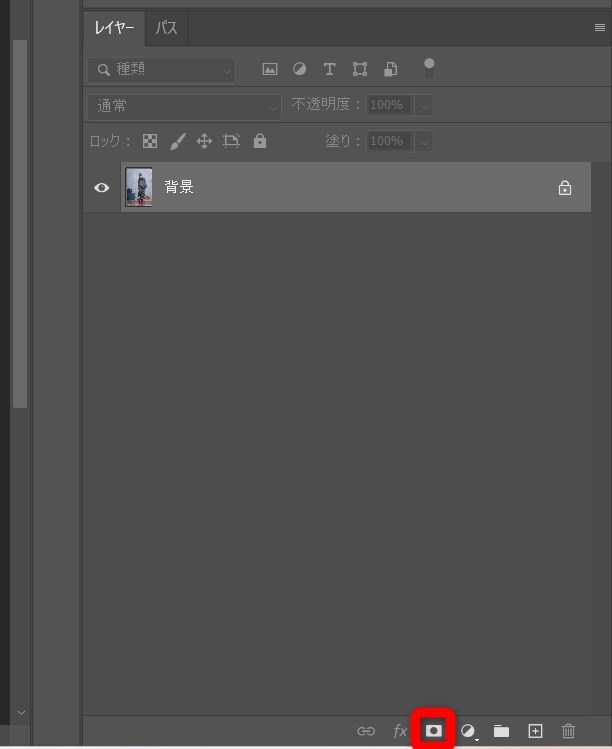612x749 pixels.
Task: Delete the layer with the trash icon
Action: pos(568,731)
